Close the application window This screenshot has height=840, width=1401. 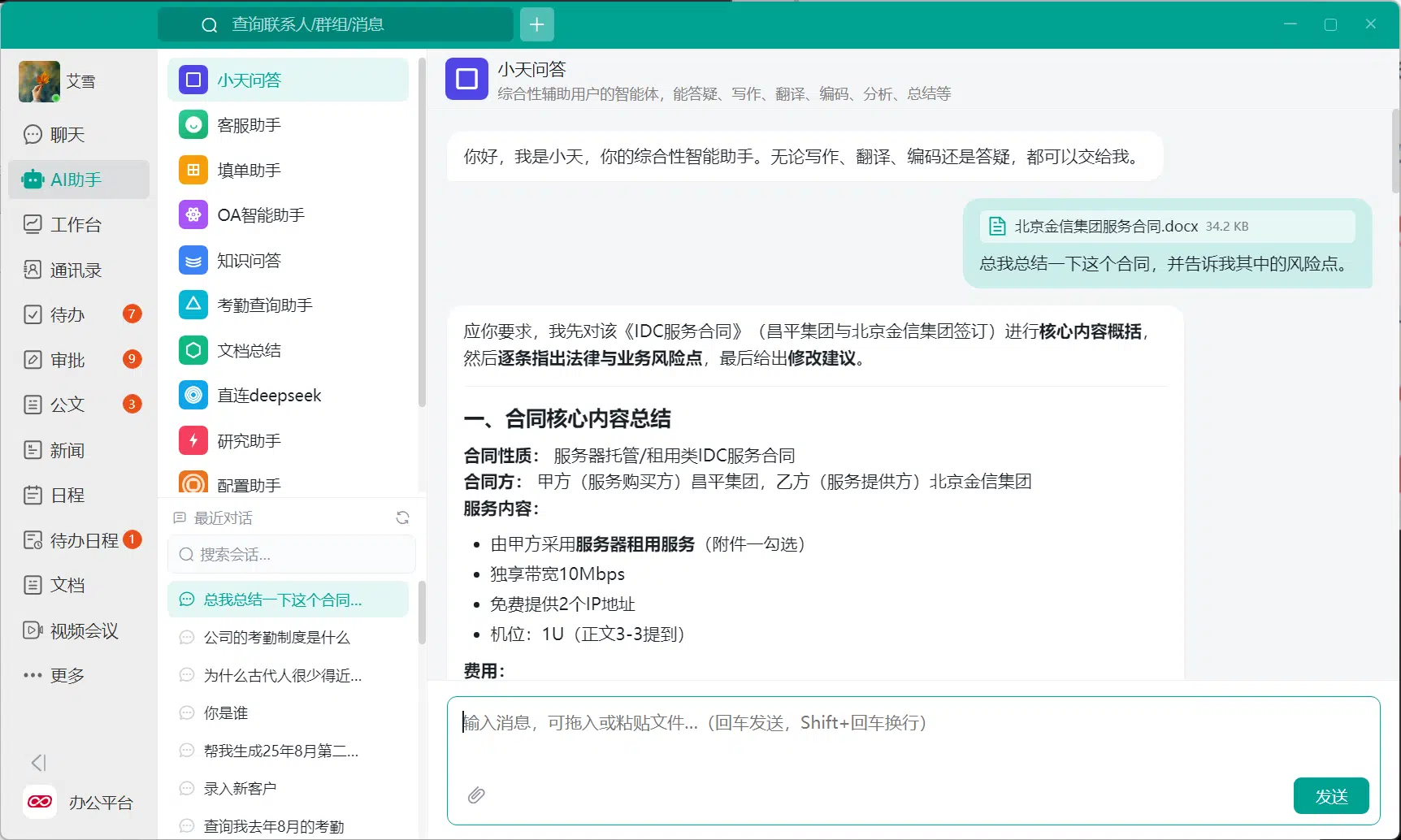click(1370, 24)
